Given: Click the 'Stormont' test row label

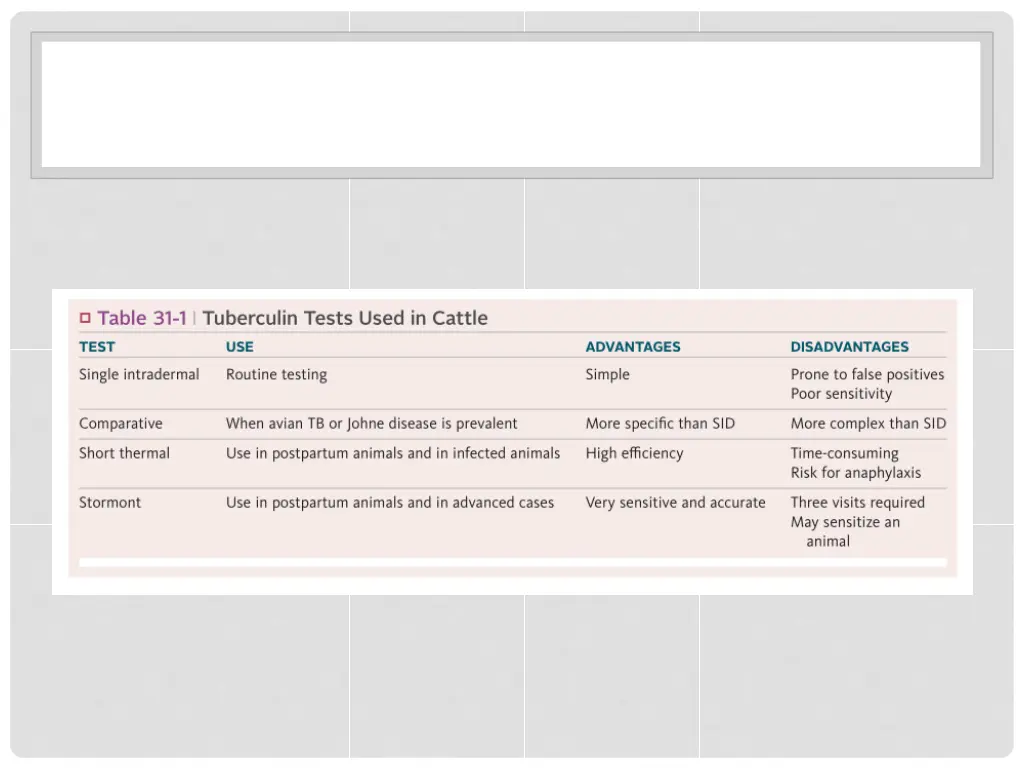Looking at the screenshot, I should [110, 503].
